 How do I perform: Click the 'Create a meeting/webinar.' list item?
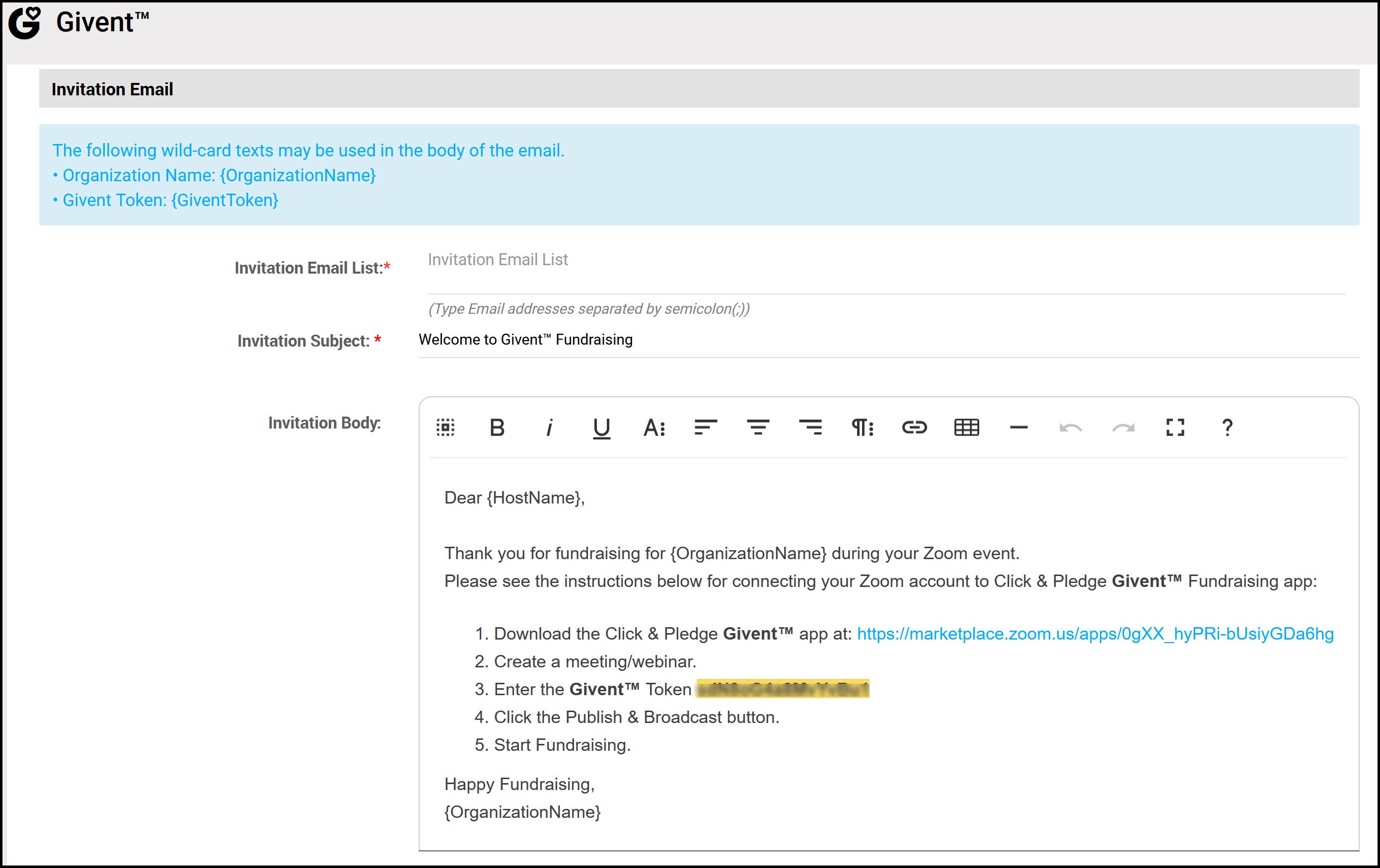point(595,662)
